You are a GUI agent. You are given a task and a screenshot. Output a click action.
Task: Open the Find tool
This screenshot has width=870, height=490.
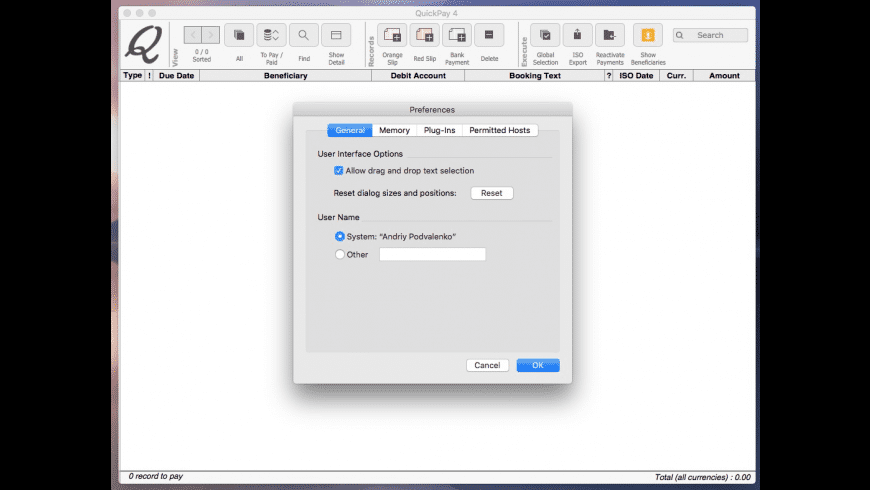pos(304,35)
